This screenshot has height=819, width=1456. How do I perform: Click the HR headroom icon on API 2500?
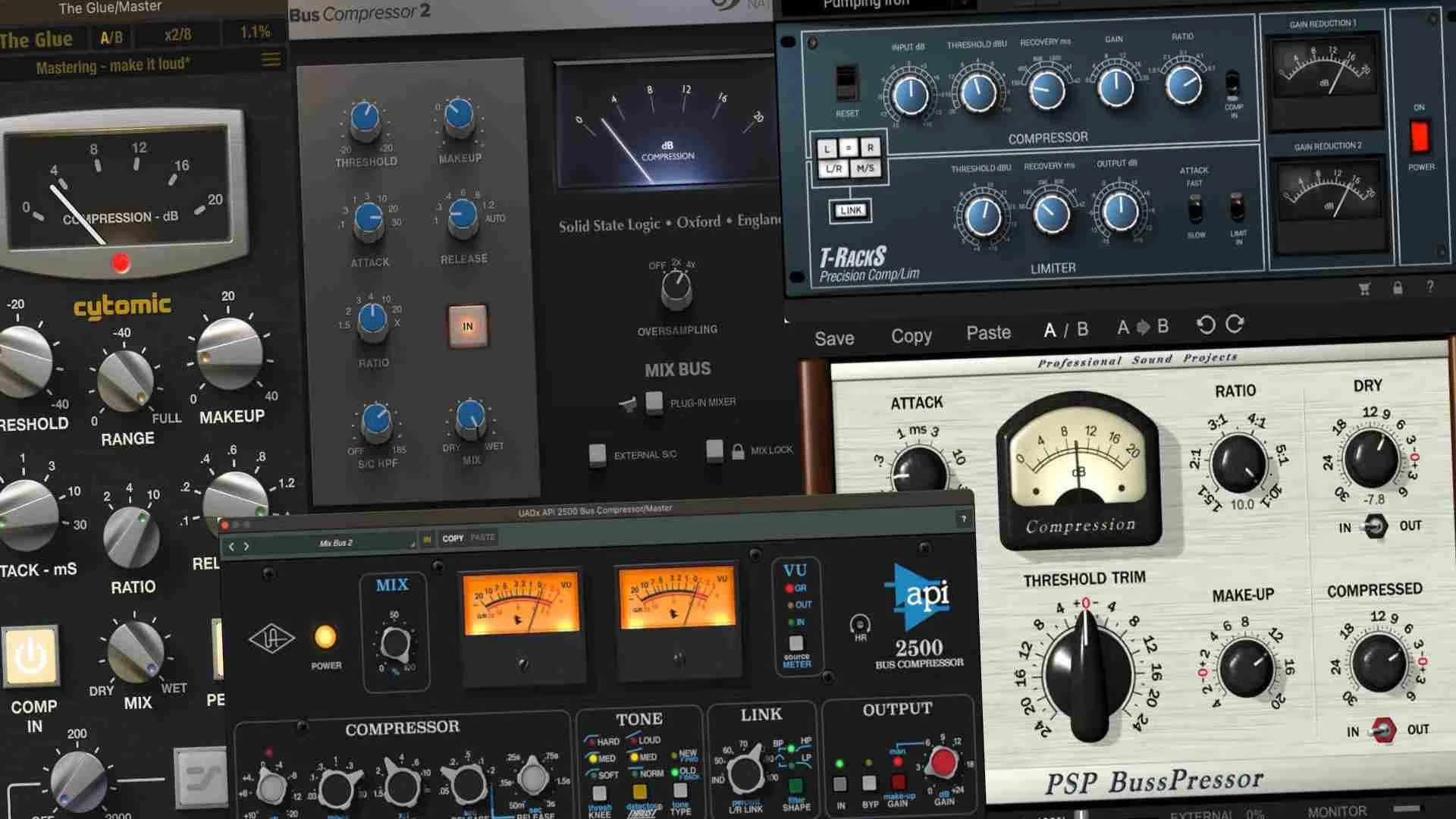pos(860,625)
